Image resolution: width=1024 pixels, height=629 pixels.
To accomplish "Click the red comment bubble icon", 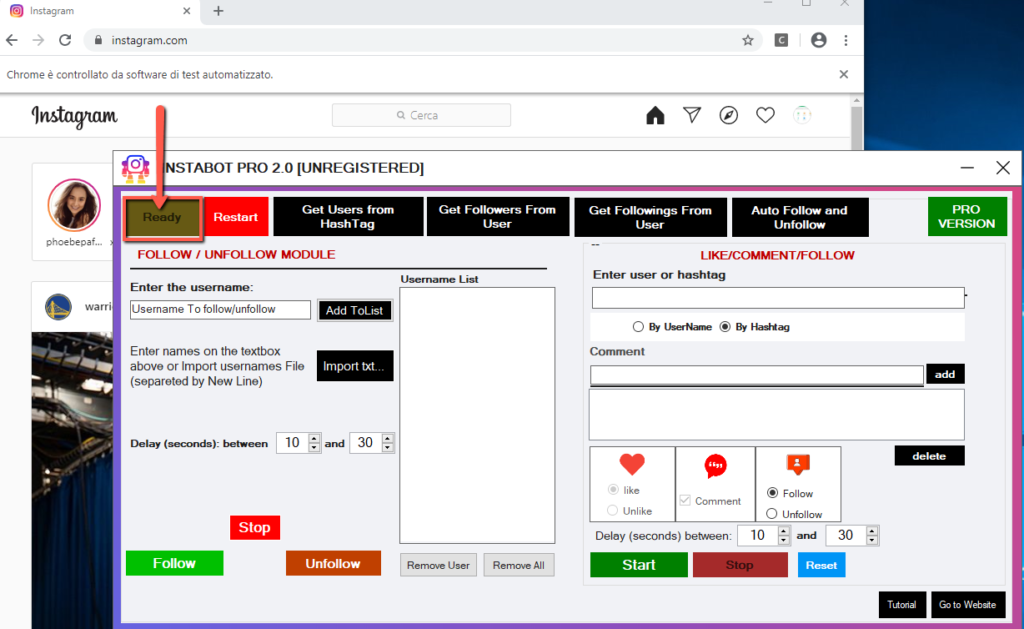I will coord(715,466).
